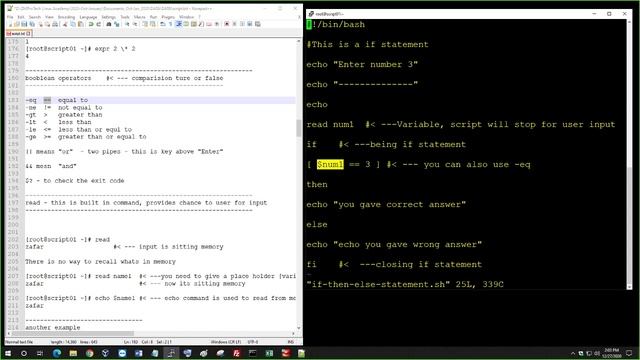Click the taskbar clock and date
Viewport: 640px width, 360px height.
(611, 353)
